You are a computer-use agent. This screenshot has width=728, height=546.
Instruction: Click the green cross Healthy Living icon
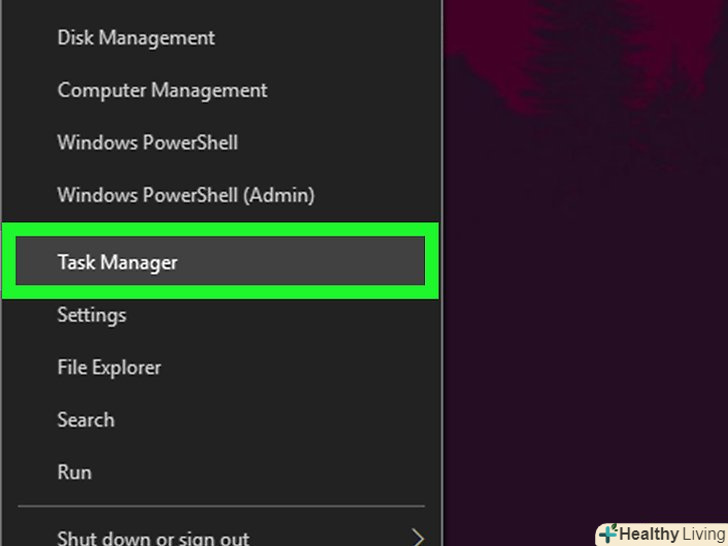click(608, 533)
